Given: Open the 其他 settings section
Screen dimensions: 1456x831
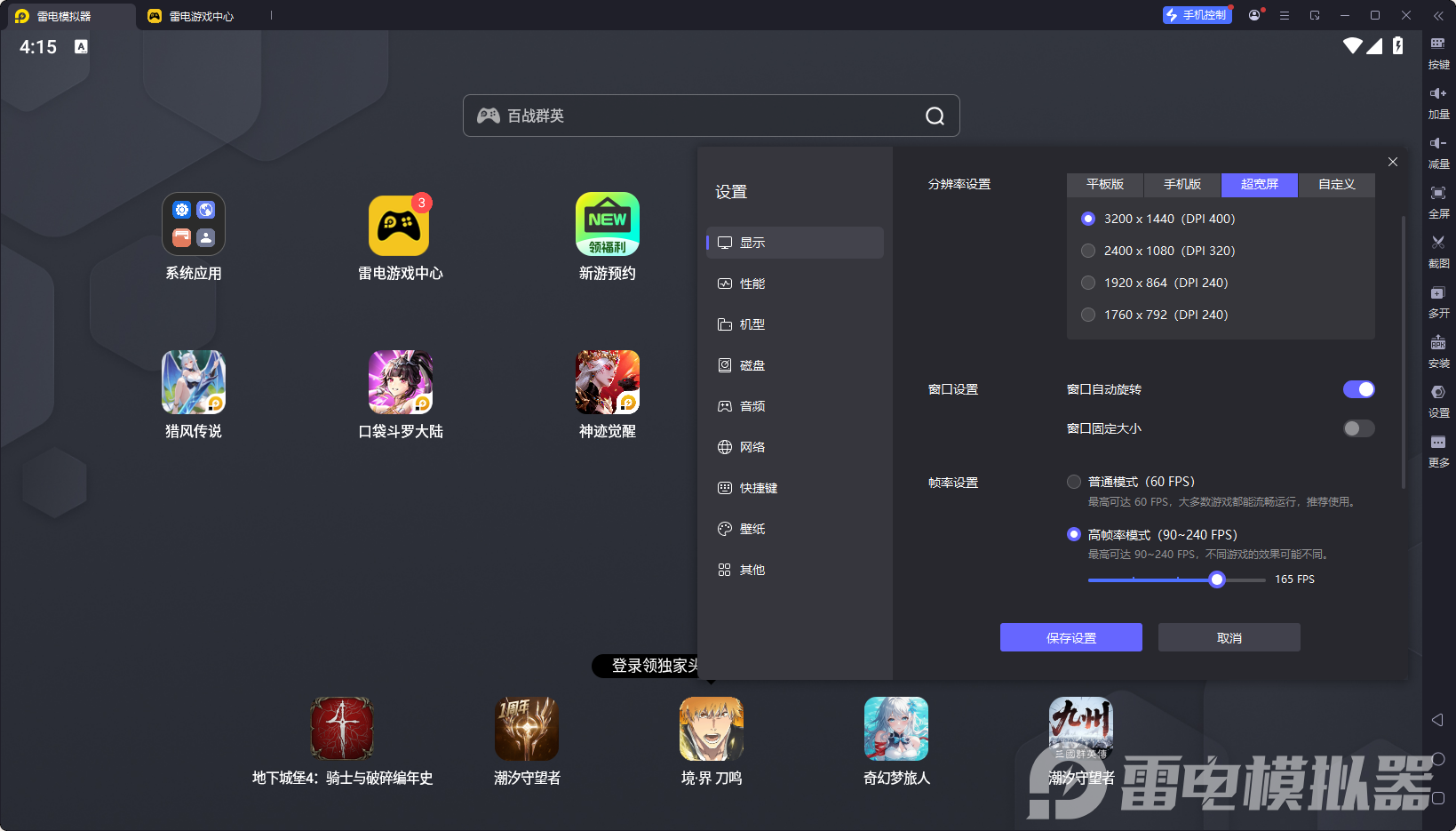Looking at the screenshot, I should click(x=795, y=570).
